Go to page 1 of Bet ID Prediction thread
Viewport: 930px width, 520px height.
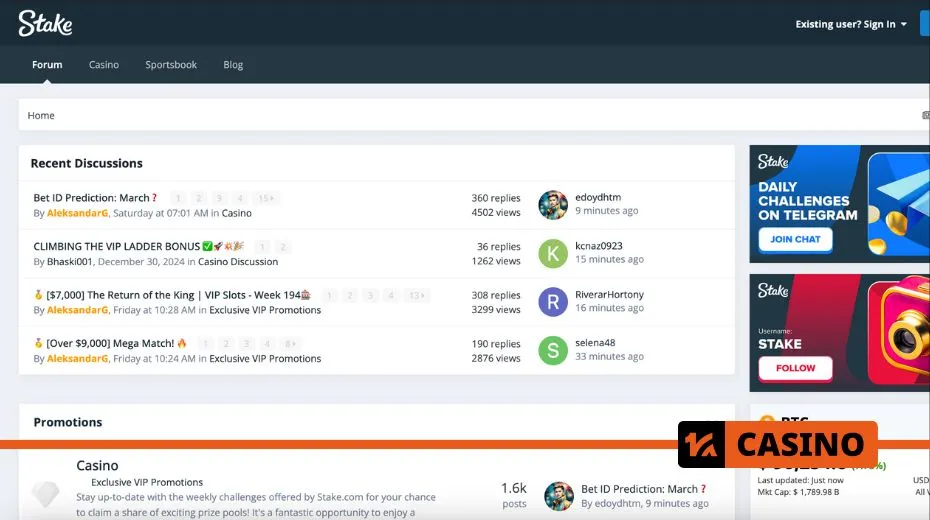(x=178, y=198)
